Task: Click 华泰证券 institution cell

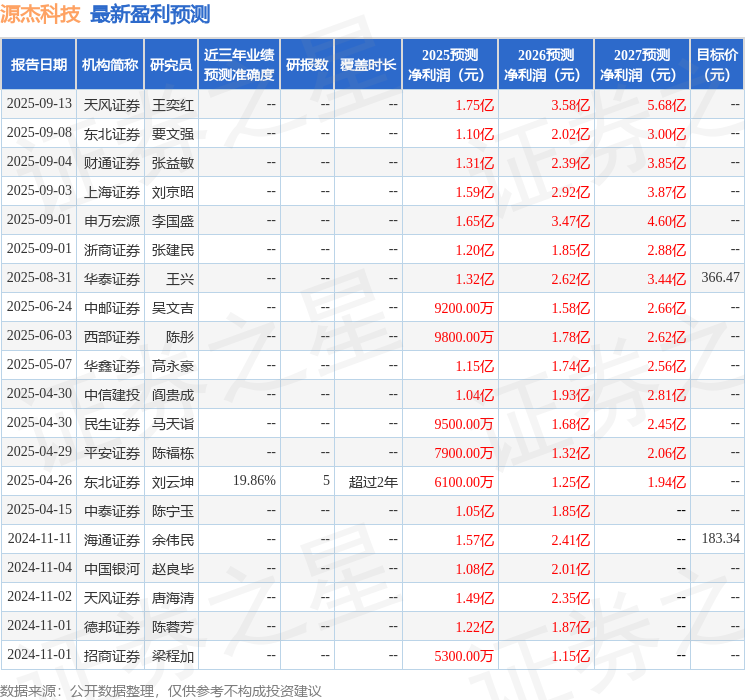Action: (112, 279)
